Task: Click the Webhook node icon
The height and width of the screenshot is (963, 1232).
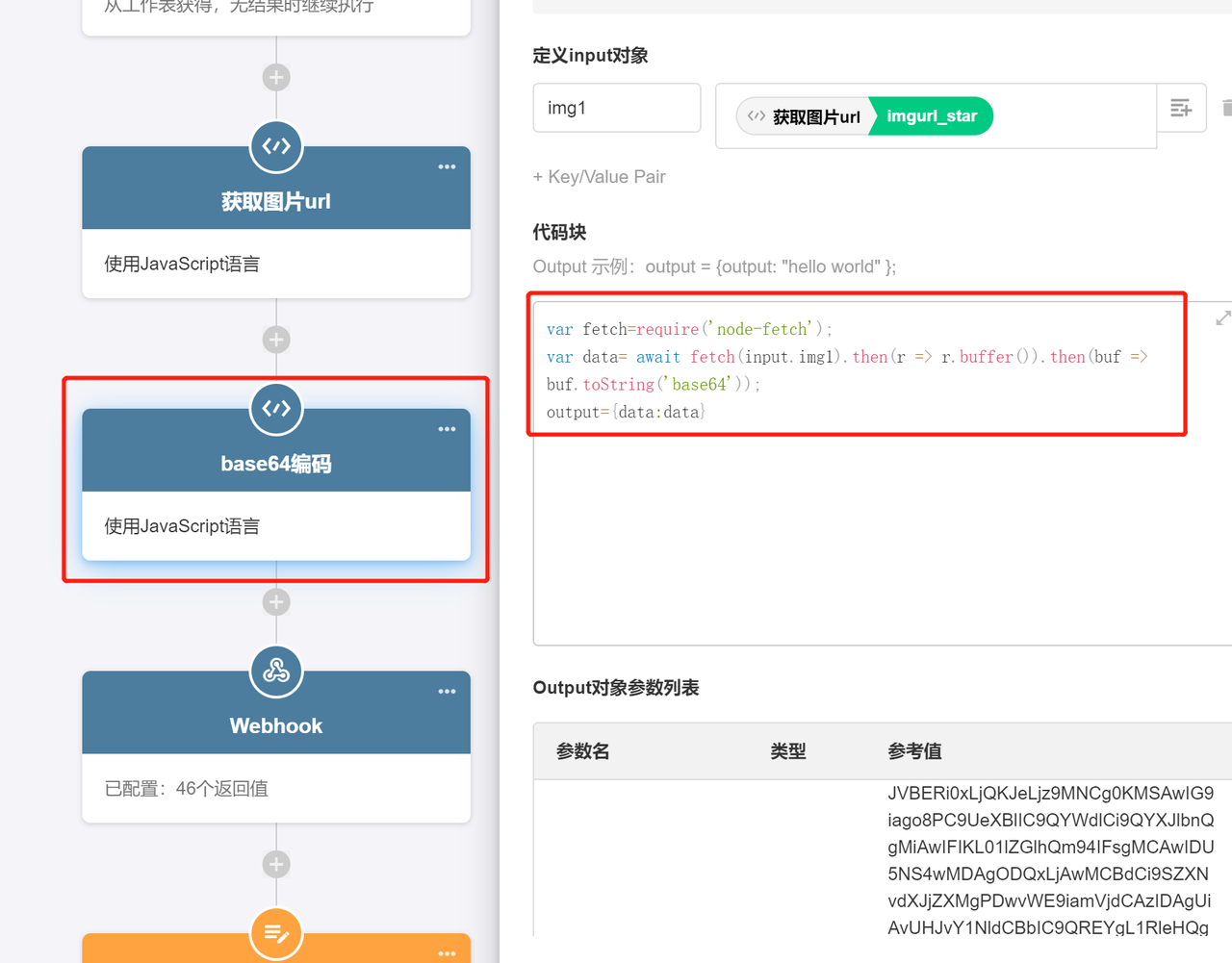Action: click(x=276, y=671)
